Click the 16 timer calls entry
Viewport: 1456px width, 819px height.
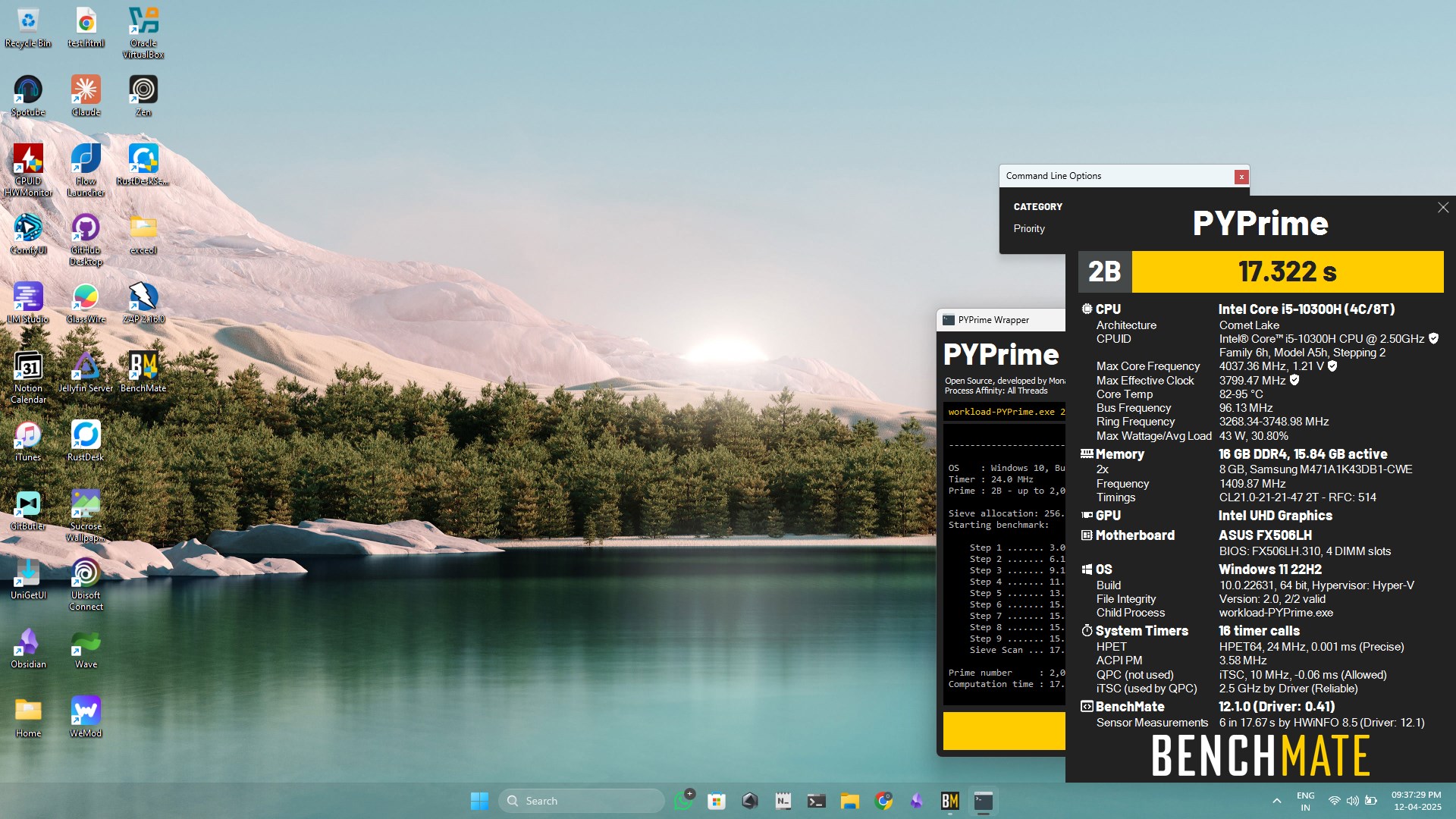tap(1259, 631)
